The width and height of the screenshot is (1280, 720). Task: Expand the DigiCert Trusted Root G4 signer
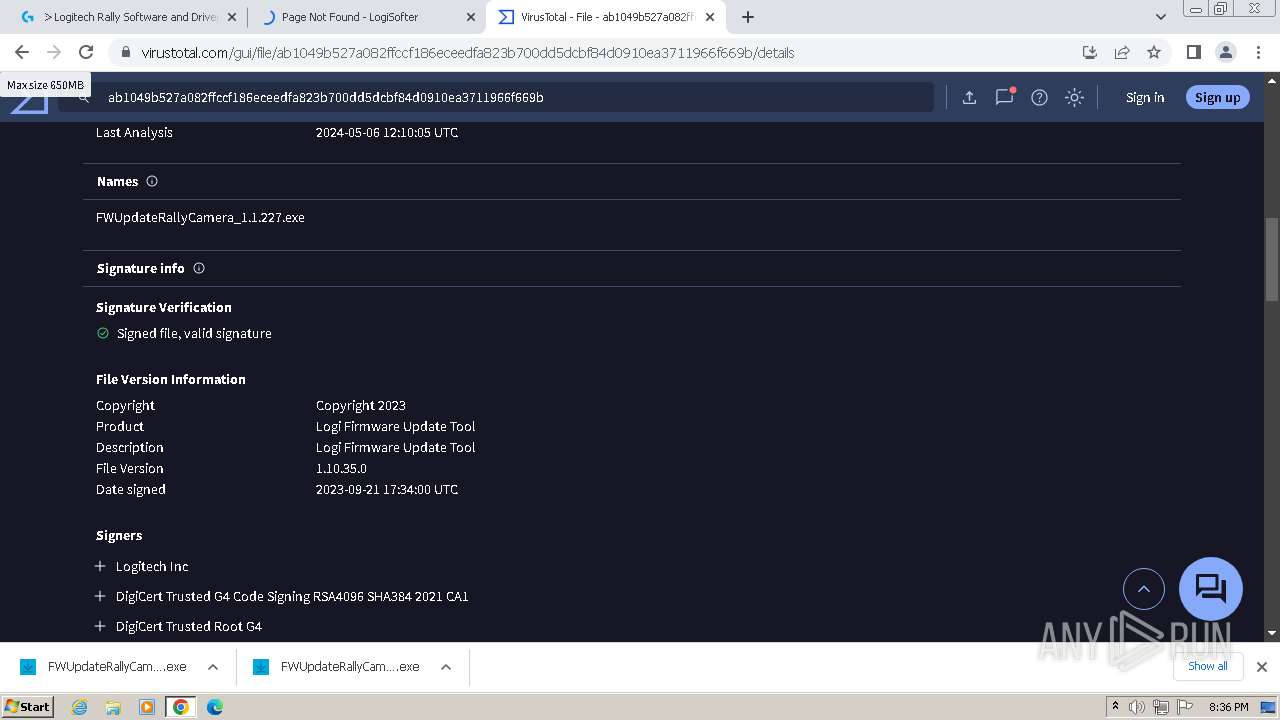100,626
